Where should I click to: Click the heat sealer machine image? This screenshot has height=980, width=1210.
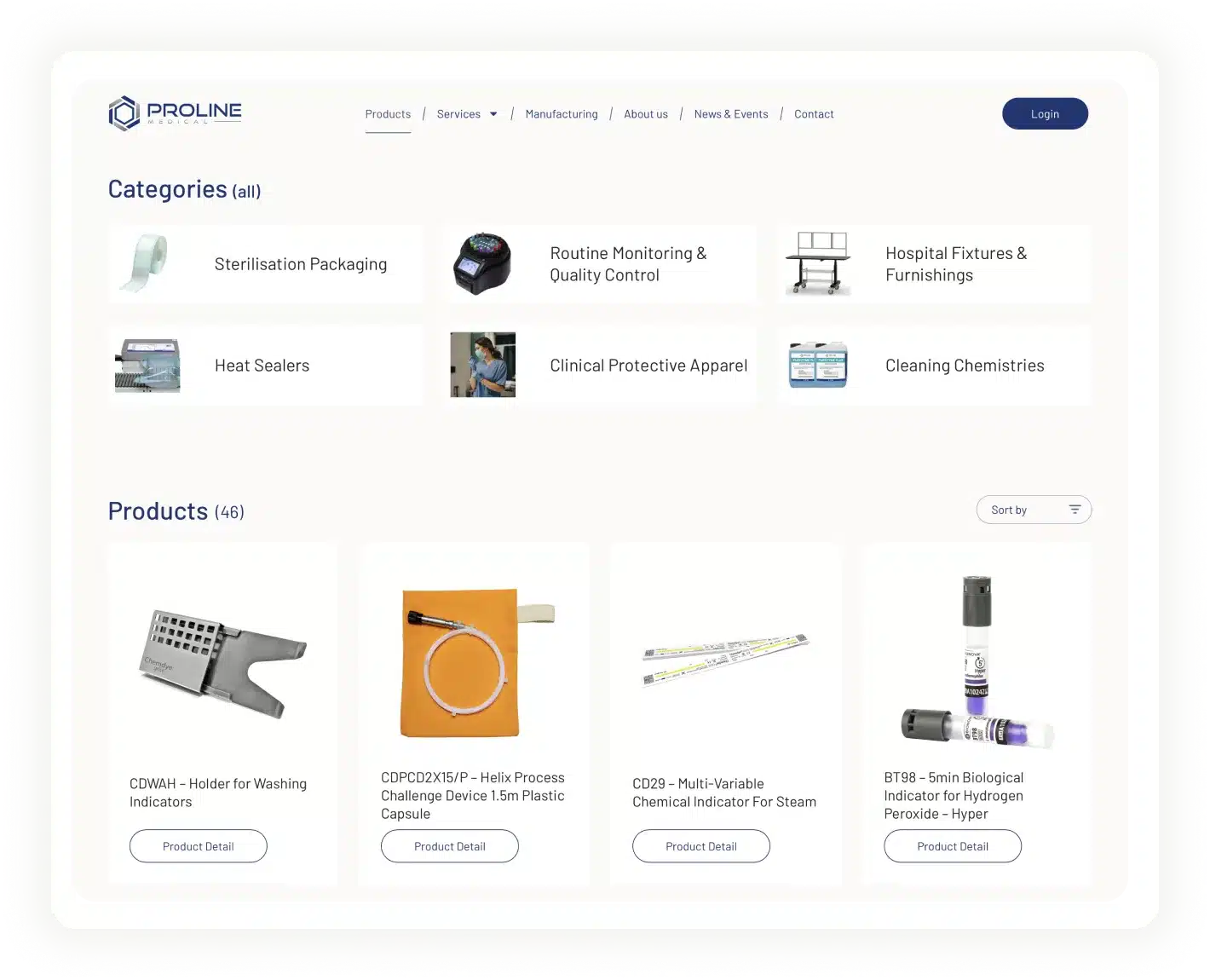point(147,366)
